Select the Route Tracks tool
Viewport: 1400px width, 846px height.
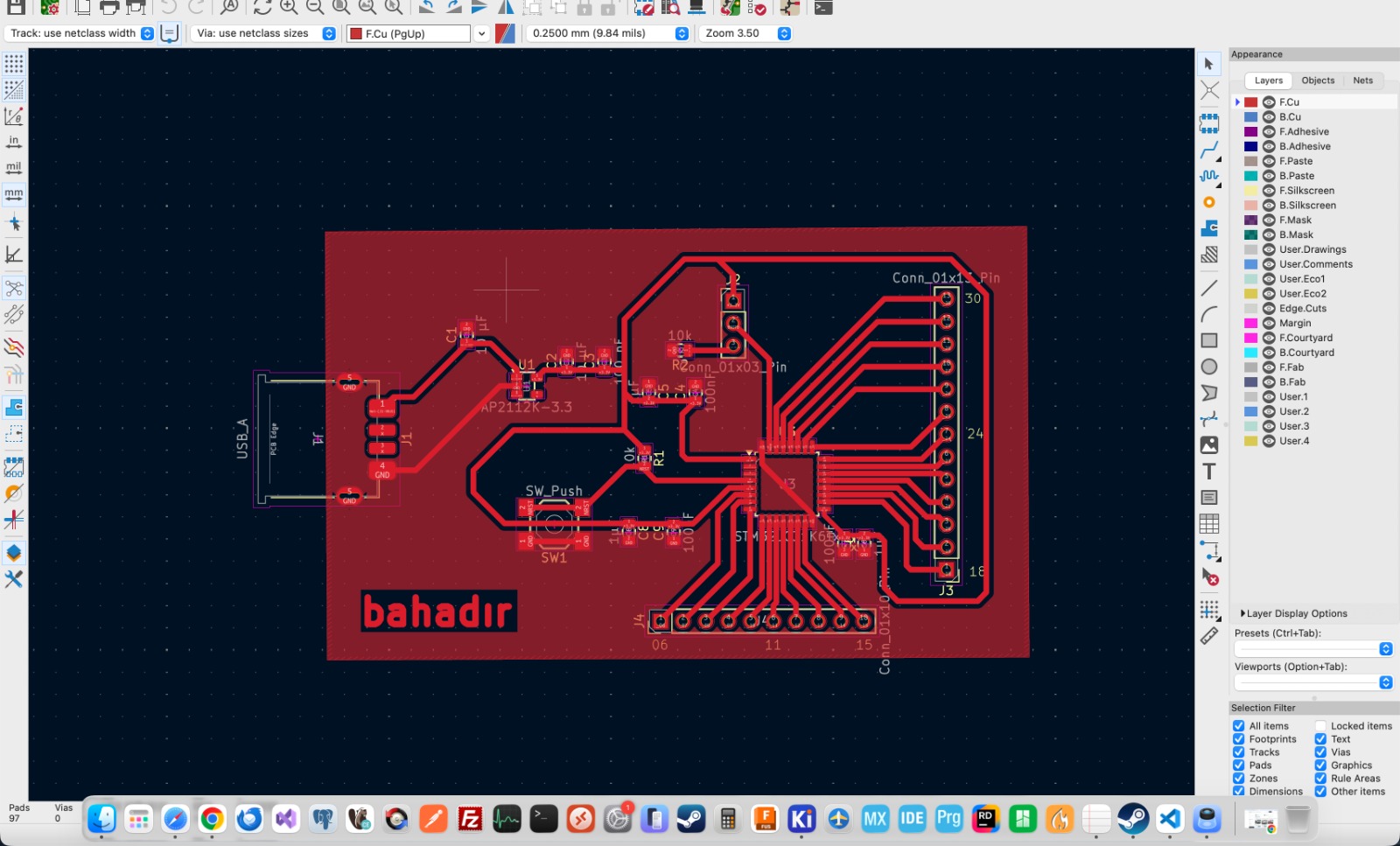(x=1209, y=150)
